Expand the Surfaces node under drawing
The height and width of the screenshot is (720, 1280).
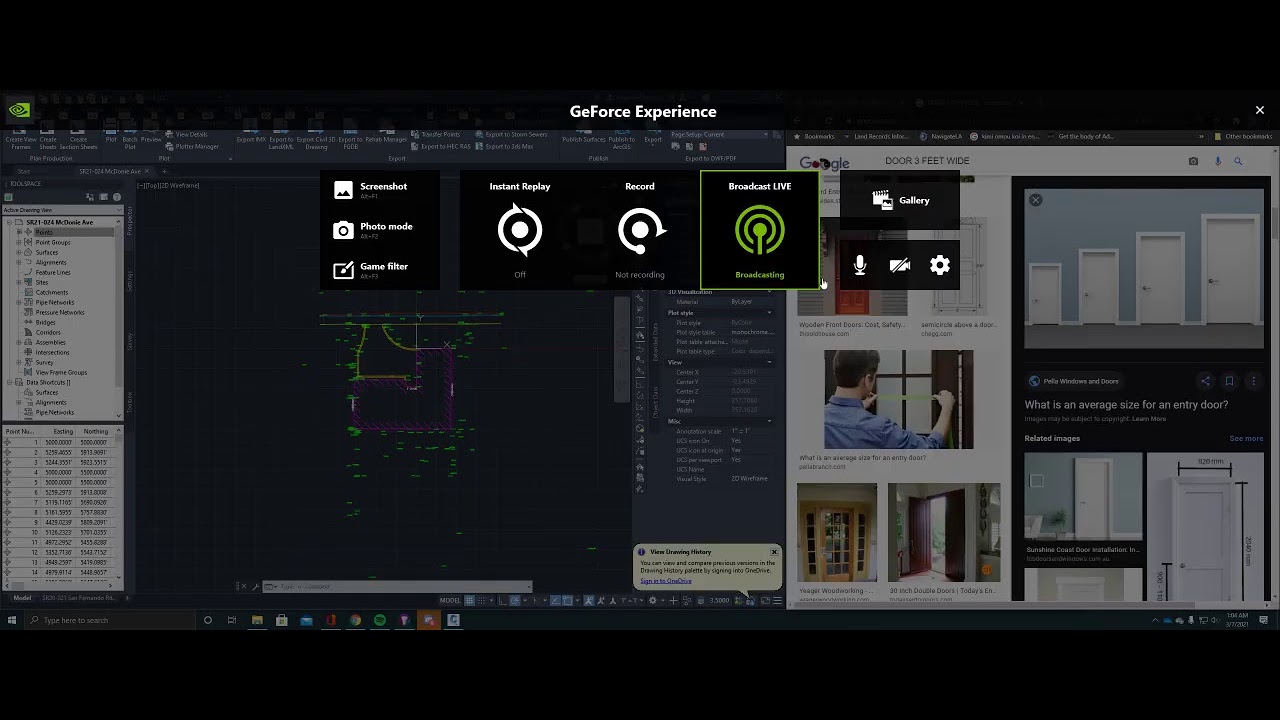[x=19, y=252]
